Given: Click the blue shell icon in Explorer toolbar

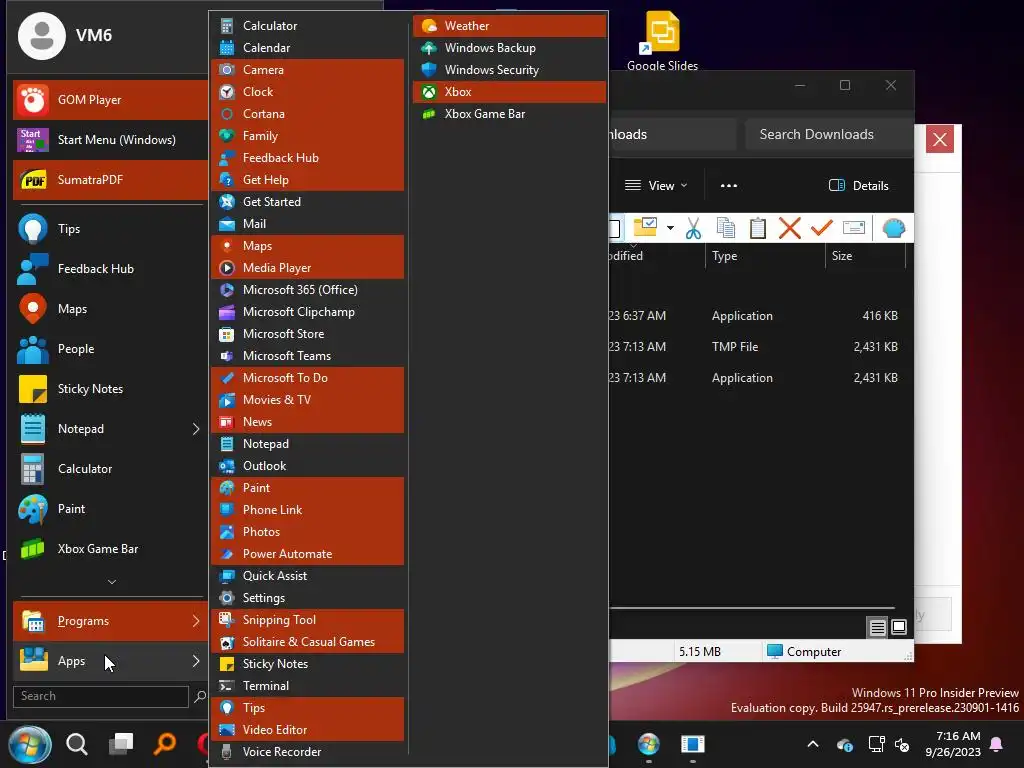Looking at the screenshot, I should 893,229.
